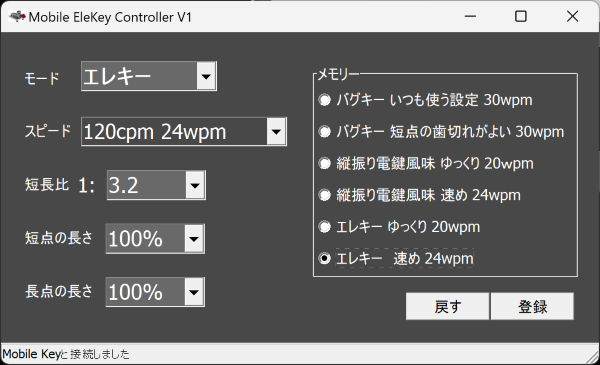This screenshot has height=365, width=600.
Task: Click the 長点の長さ label
Action: click(59, 292)
